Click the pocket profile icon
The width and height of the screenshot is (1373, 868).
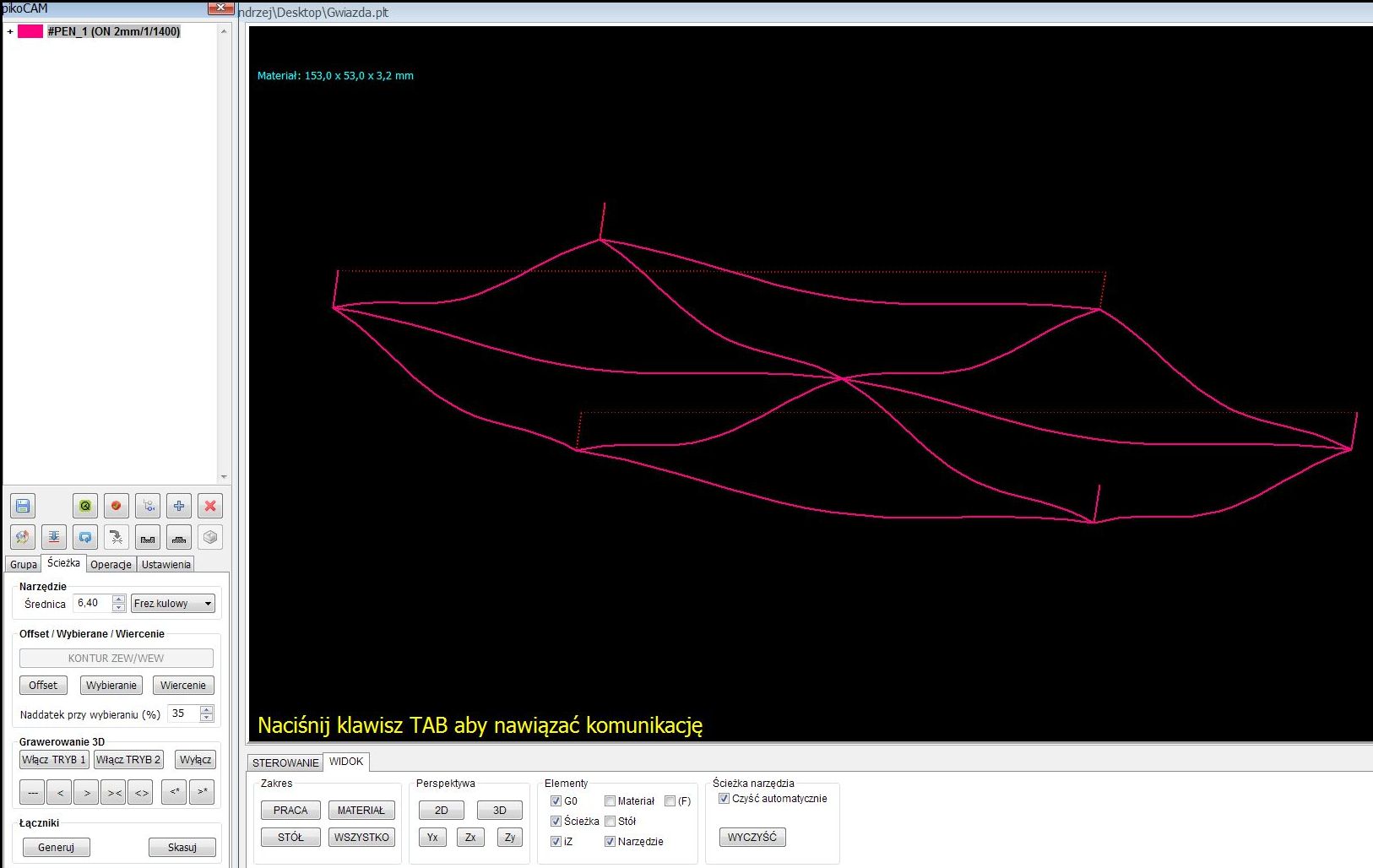click(x=148, y=537)
